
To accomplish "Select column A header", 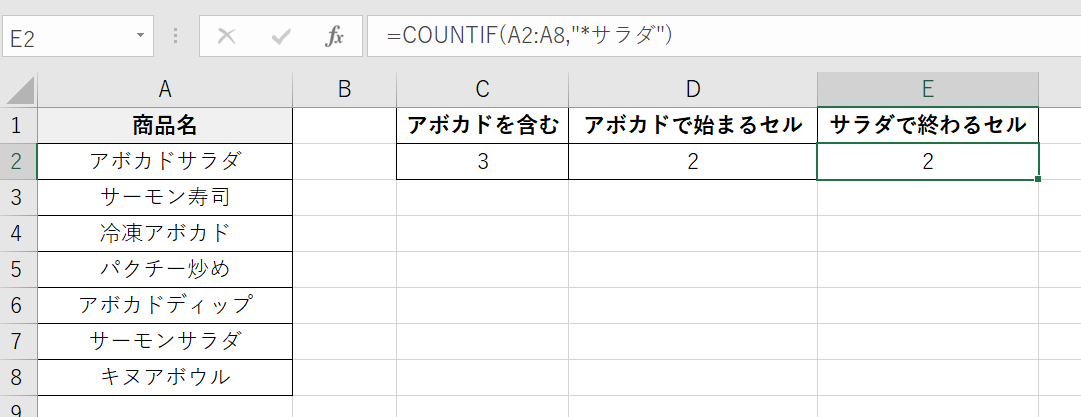I will (x=165, y=90).
